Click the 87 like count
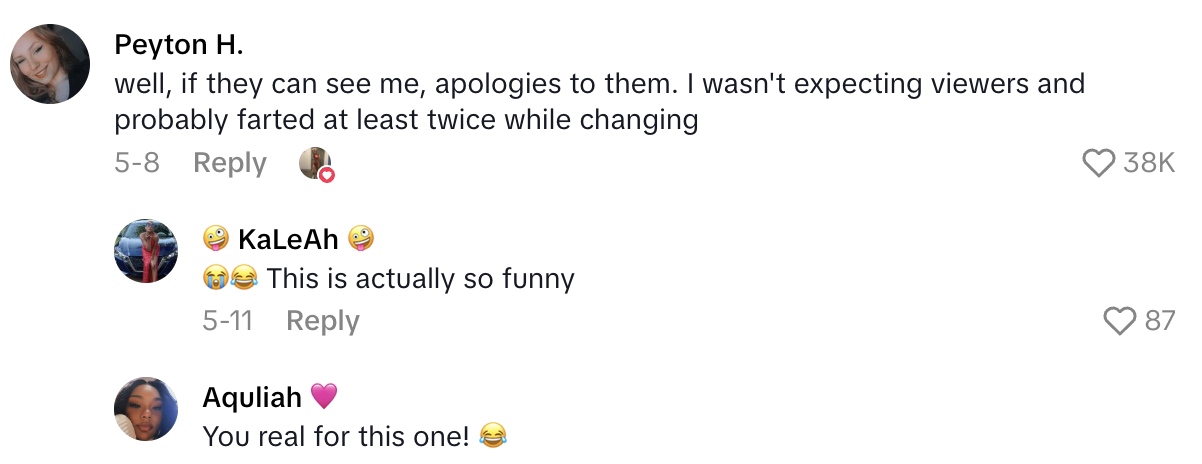The image size is (1202, 464). [x=1159, y=321]
